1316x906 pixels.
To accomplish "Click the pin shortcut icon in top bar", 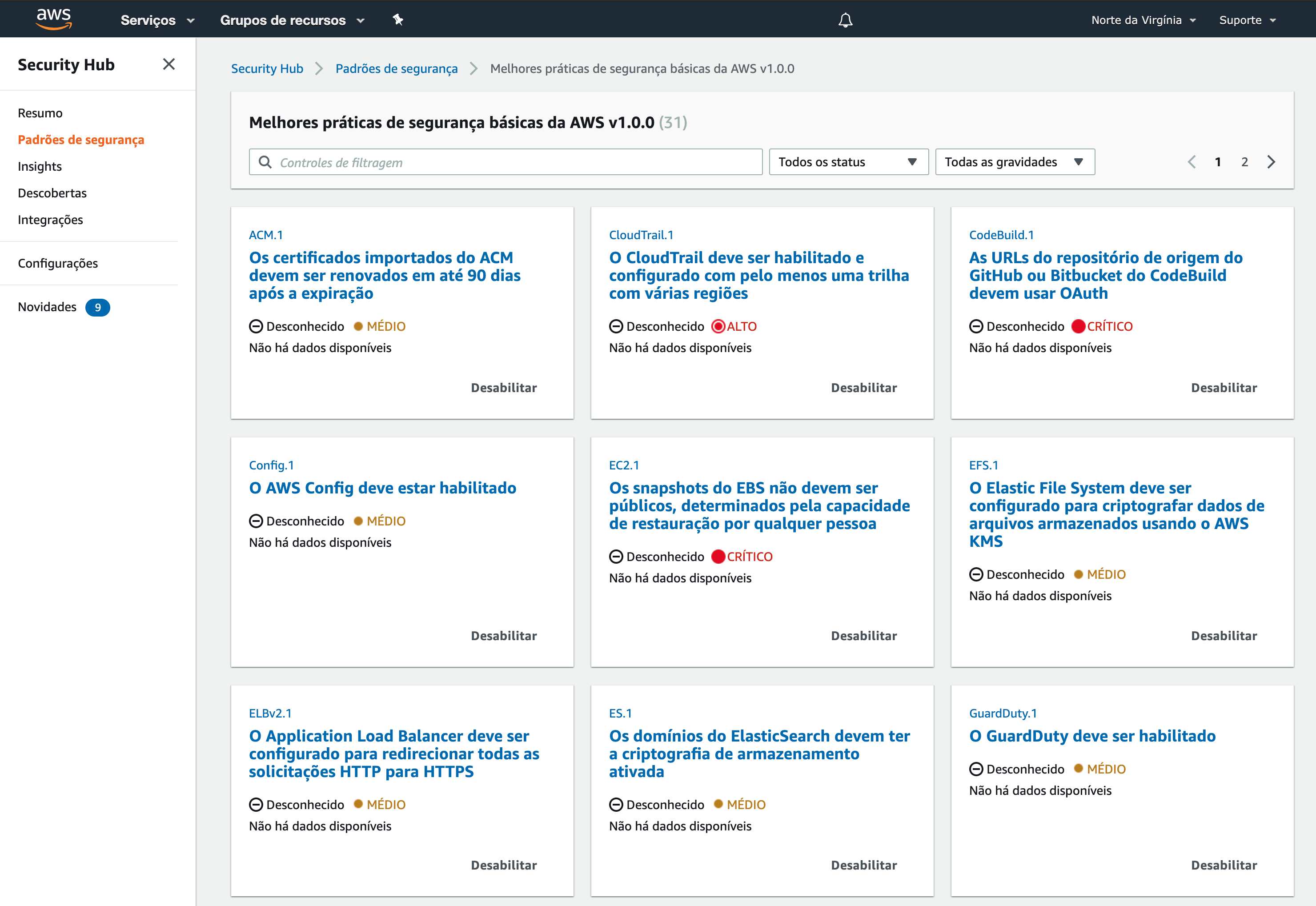I will click(398, 20).
